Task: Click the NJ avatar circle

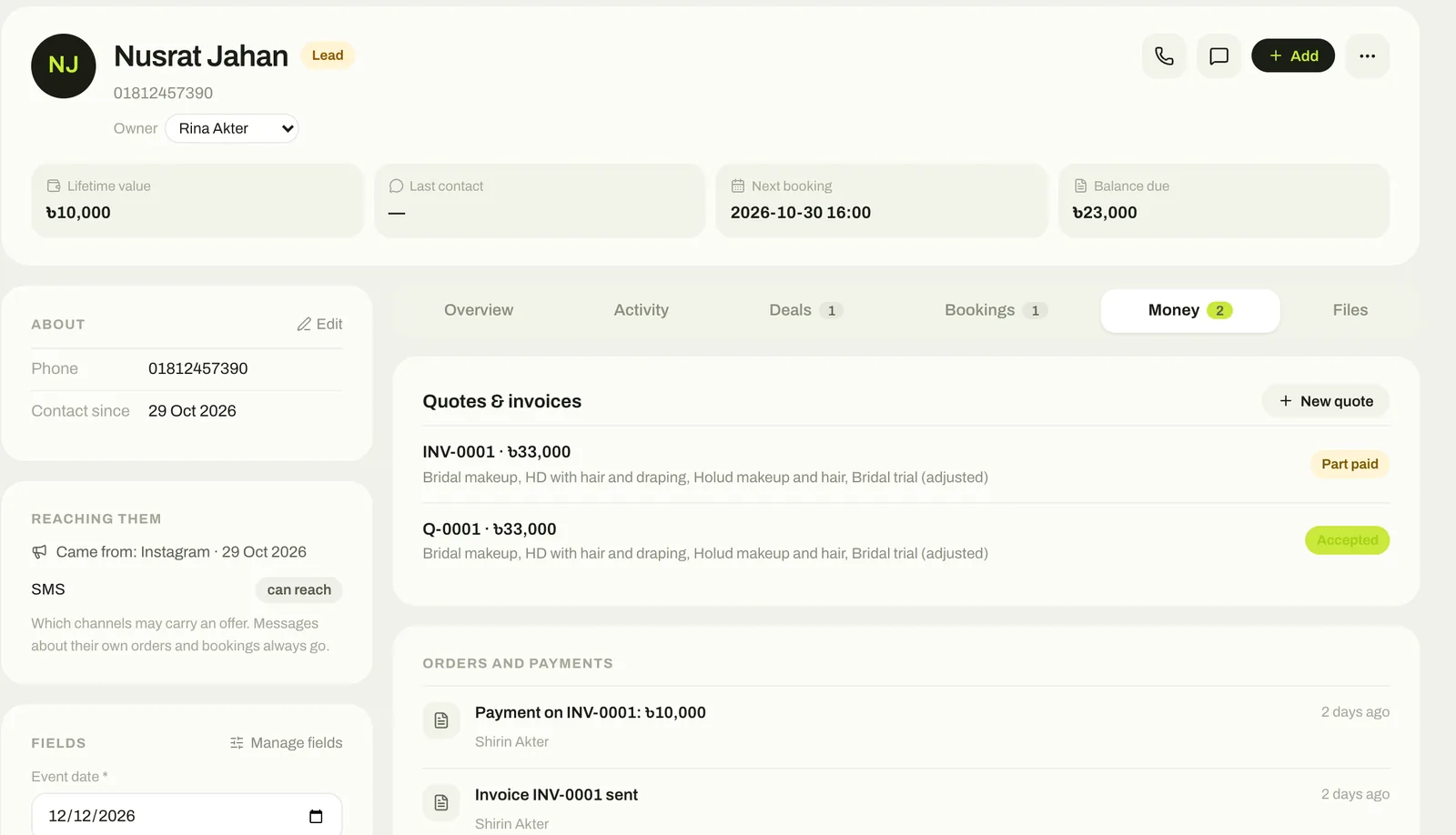Action: tap(64, 65)
